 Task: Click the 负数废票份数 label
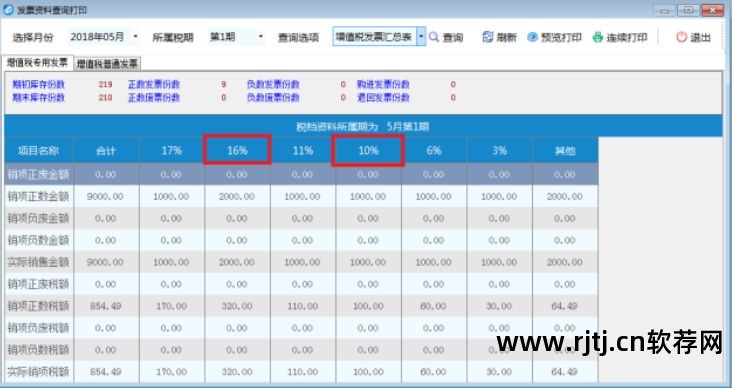[x=273, y=98]
